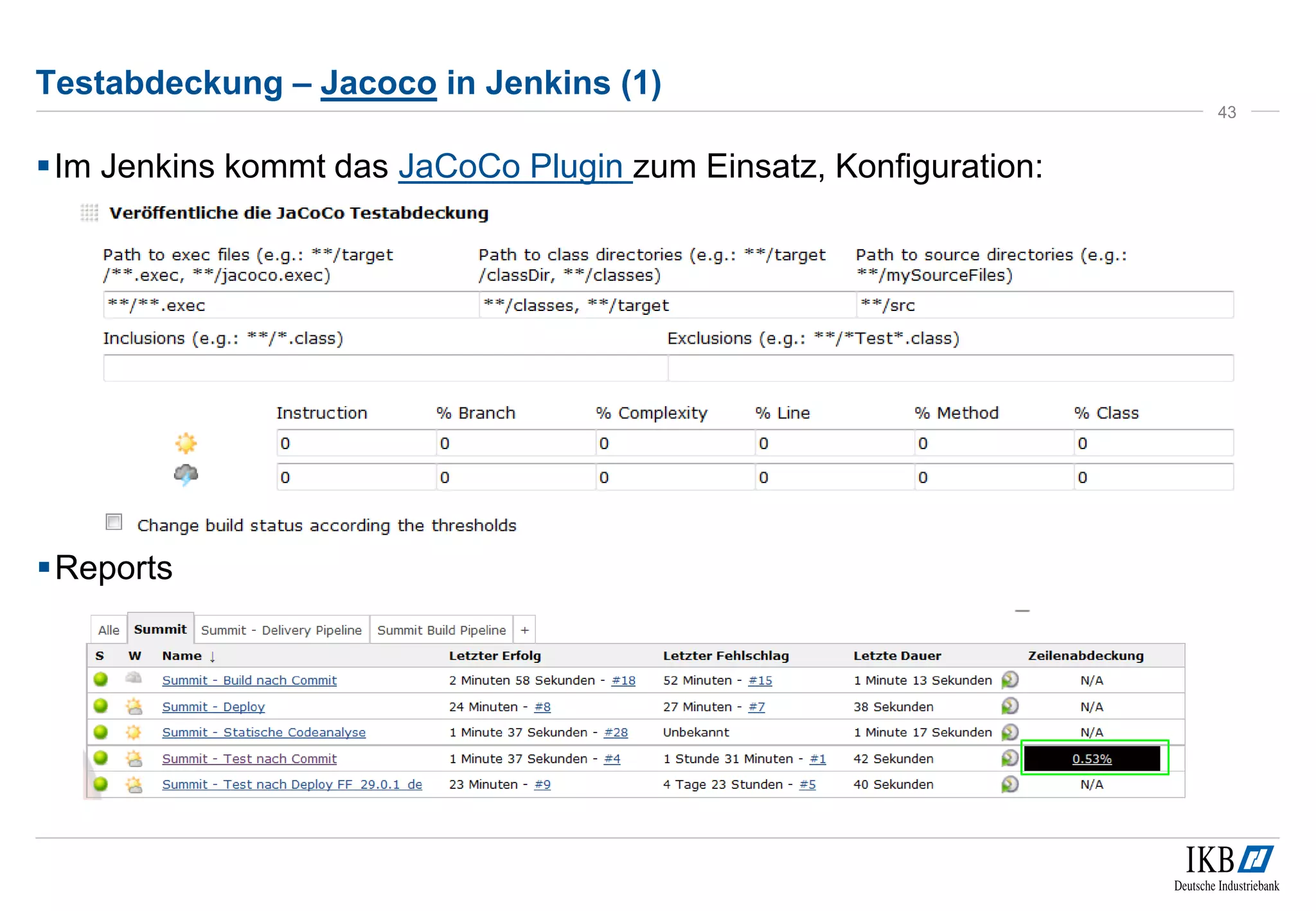Screen dimensions: 1316x911
Task: Open job Summit - Test nach Deploy FF_29.0.1_de
Action: (x=292, y=784)
